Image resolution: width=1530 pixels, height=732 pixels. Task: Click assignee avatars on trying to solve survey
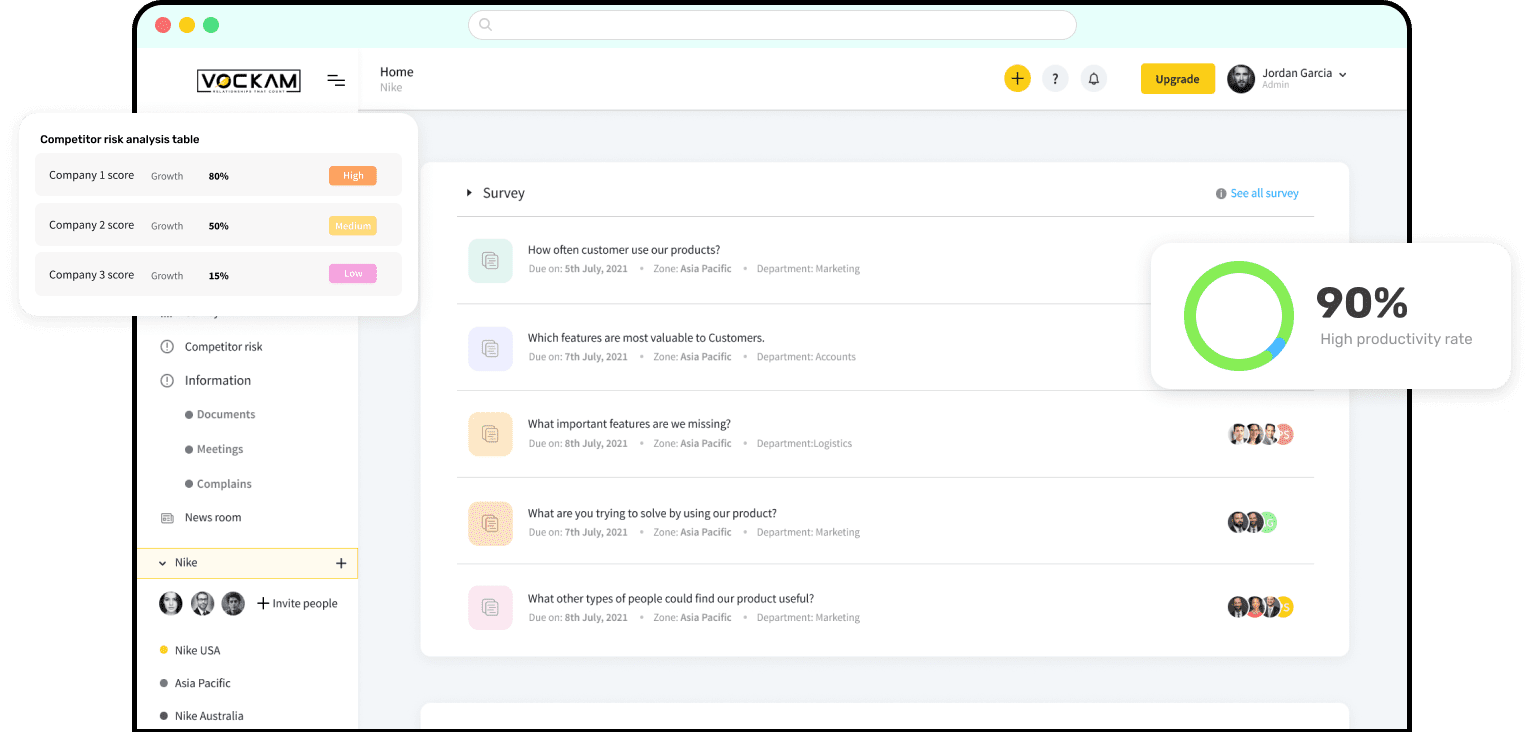(x=1253, y=522)
